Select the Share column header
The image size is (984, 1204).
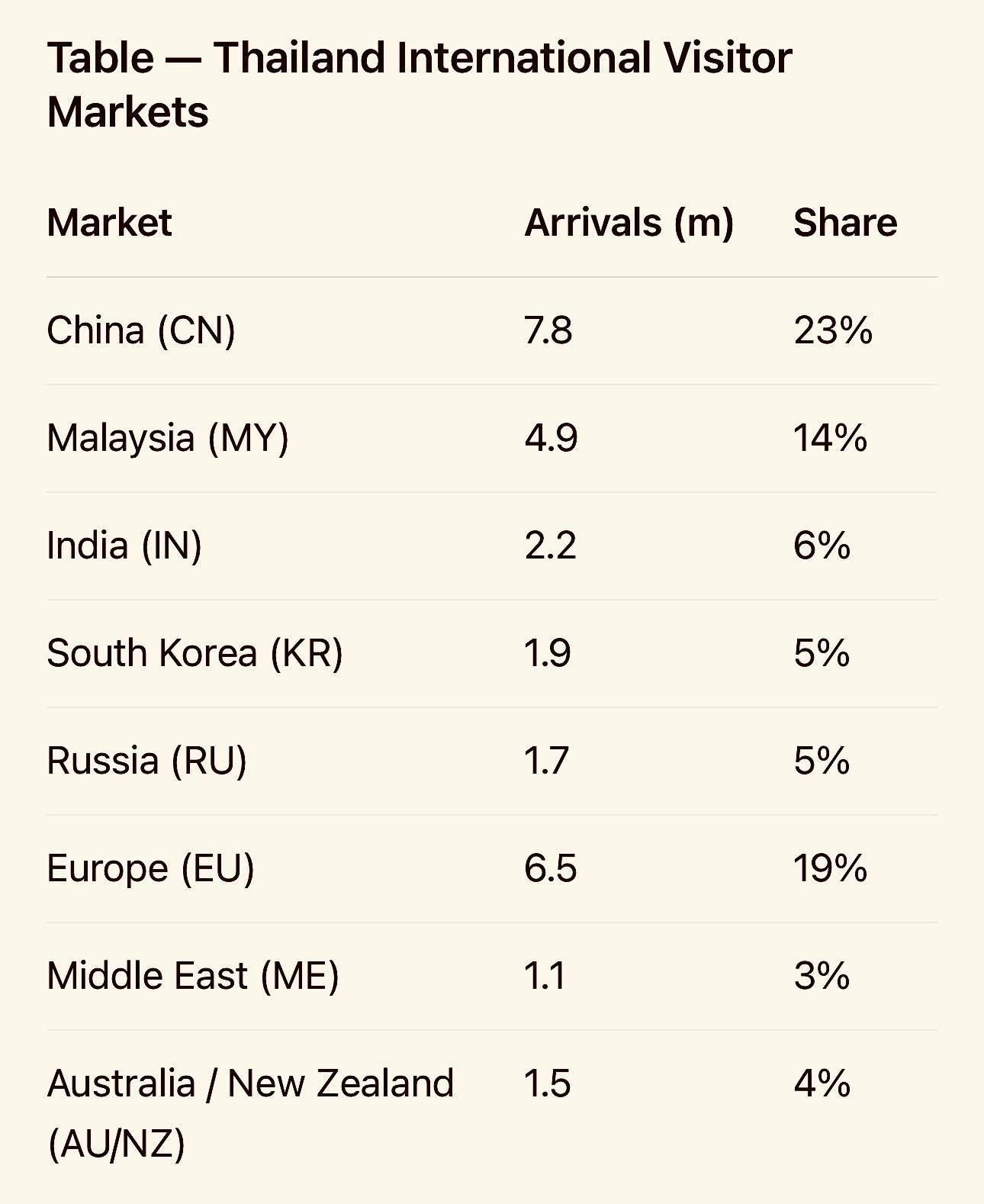(x=845, y=223)
